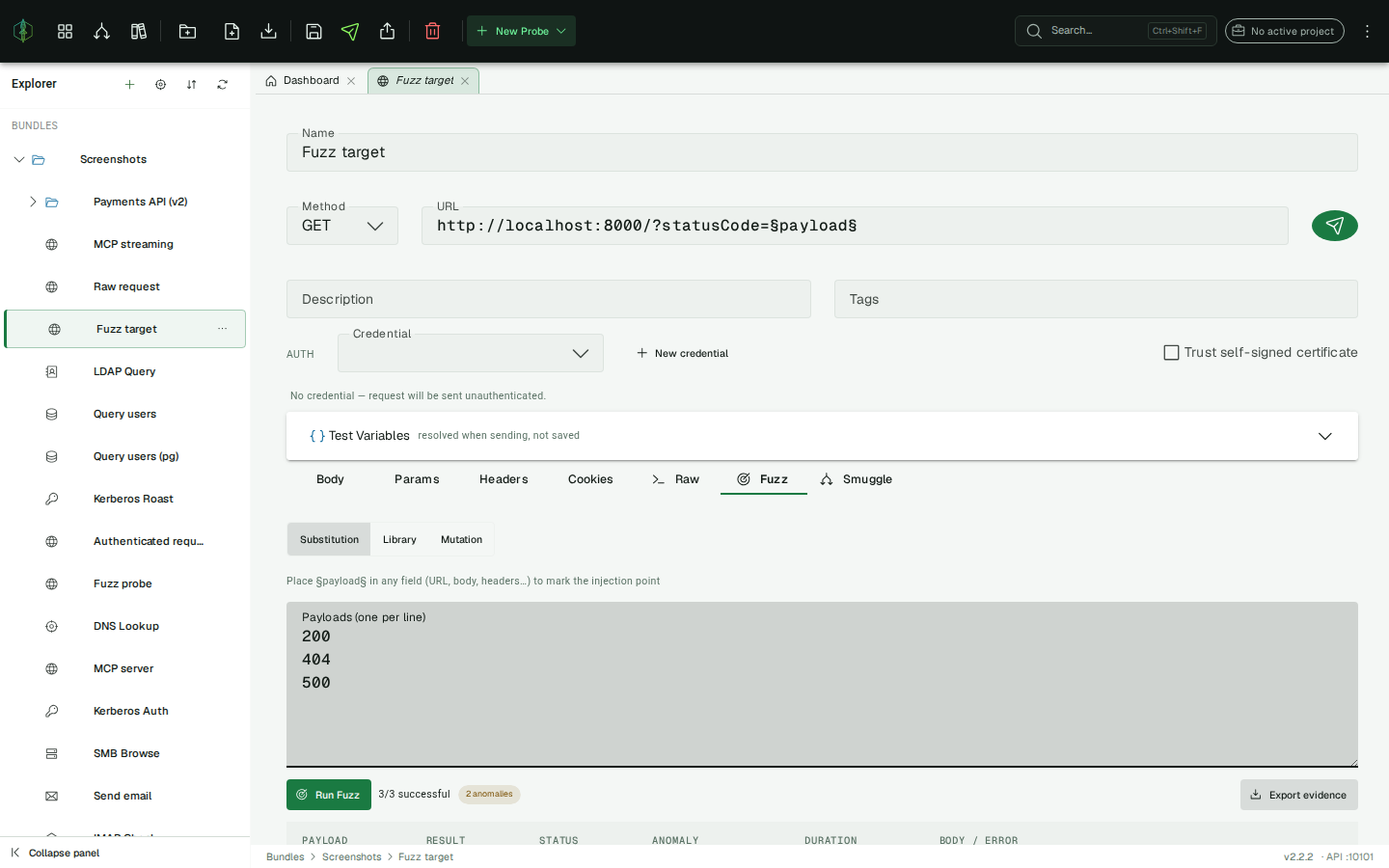Screen dimensions: 1389x868
Task: Click the Name field containing Fuzz target
Action: pyautogui.click(x=822, y=152)
